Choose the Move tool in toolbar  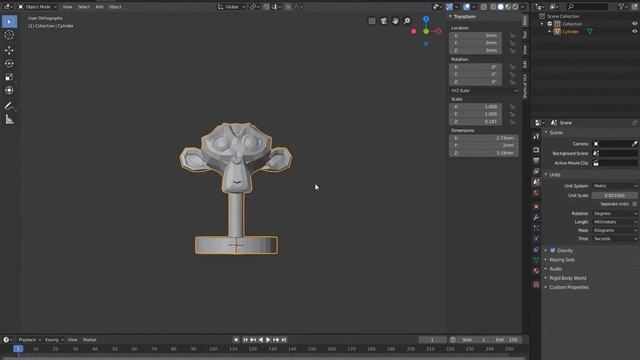coord(9,50)
